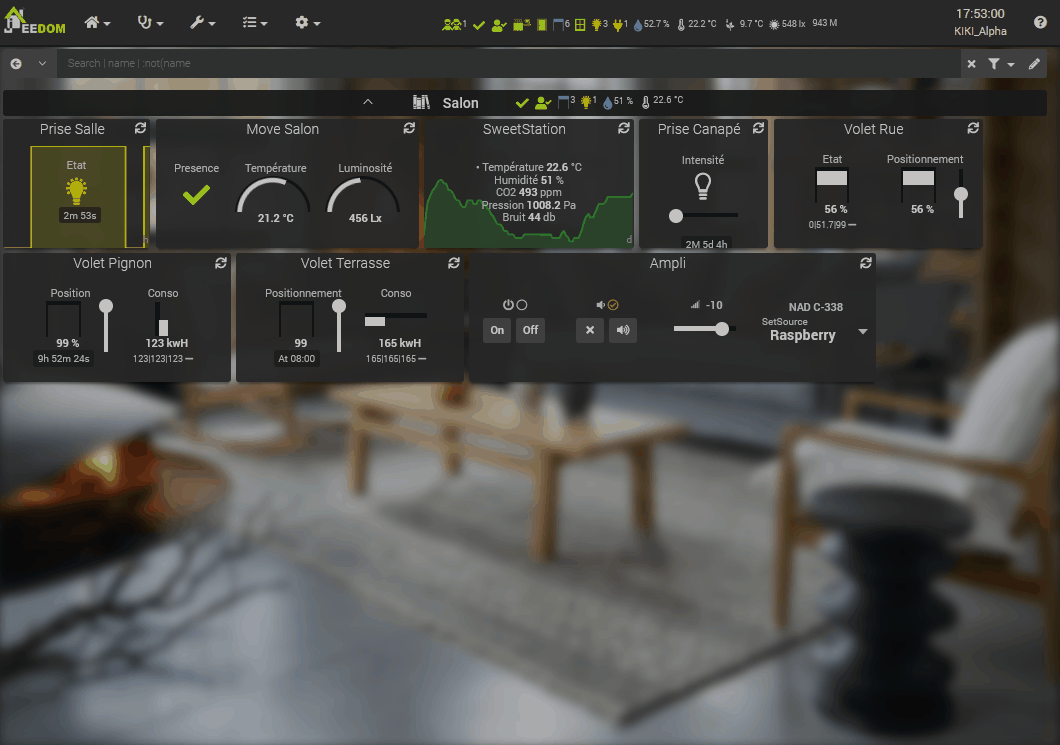Open the Ampli SetSource Raspberry dropdown
The image size is (1060, 745).
(862, 333)
